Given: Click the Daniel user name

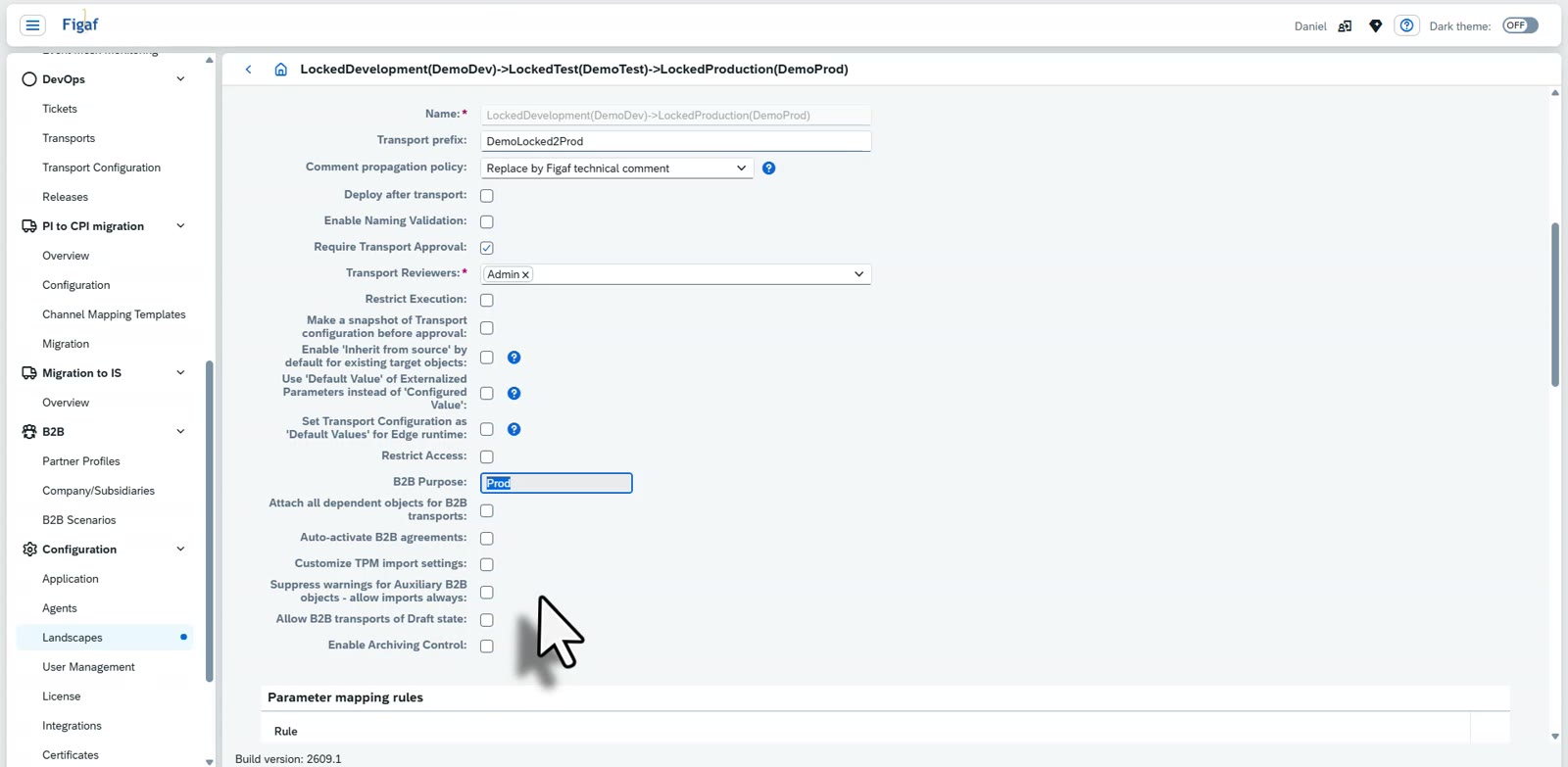Looking at the screenshot, I should pyautogui.click(x=1310, y=26).
